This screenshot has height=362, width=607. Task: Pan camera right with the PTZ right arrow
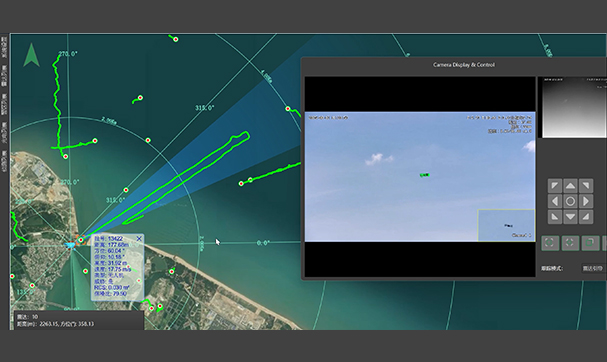[586, 201]
